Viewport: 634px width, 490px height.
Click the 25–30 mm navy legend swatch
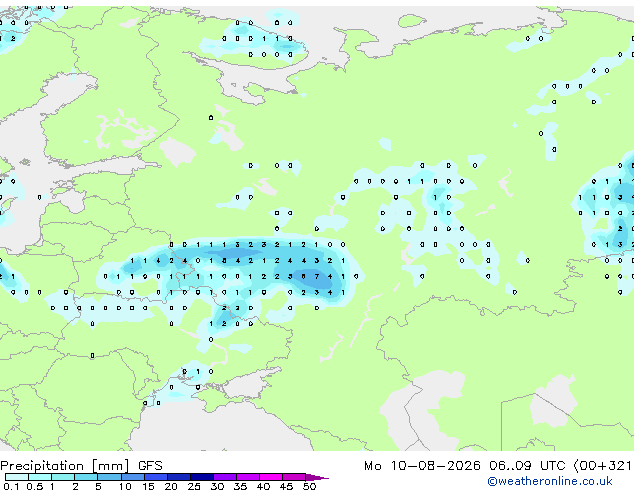[202, 477]
